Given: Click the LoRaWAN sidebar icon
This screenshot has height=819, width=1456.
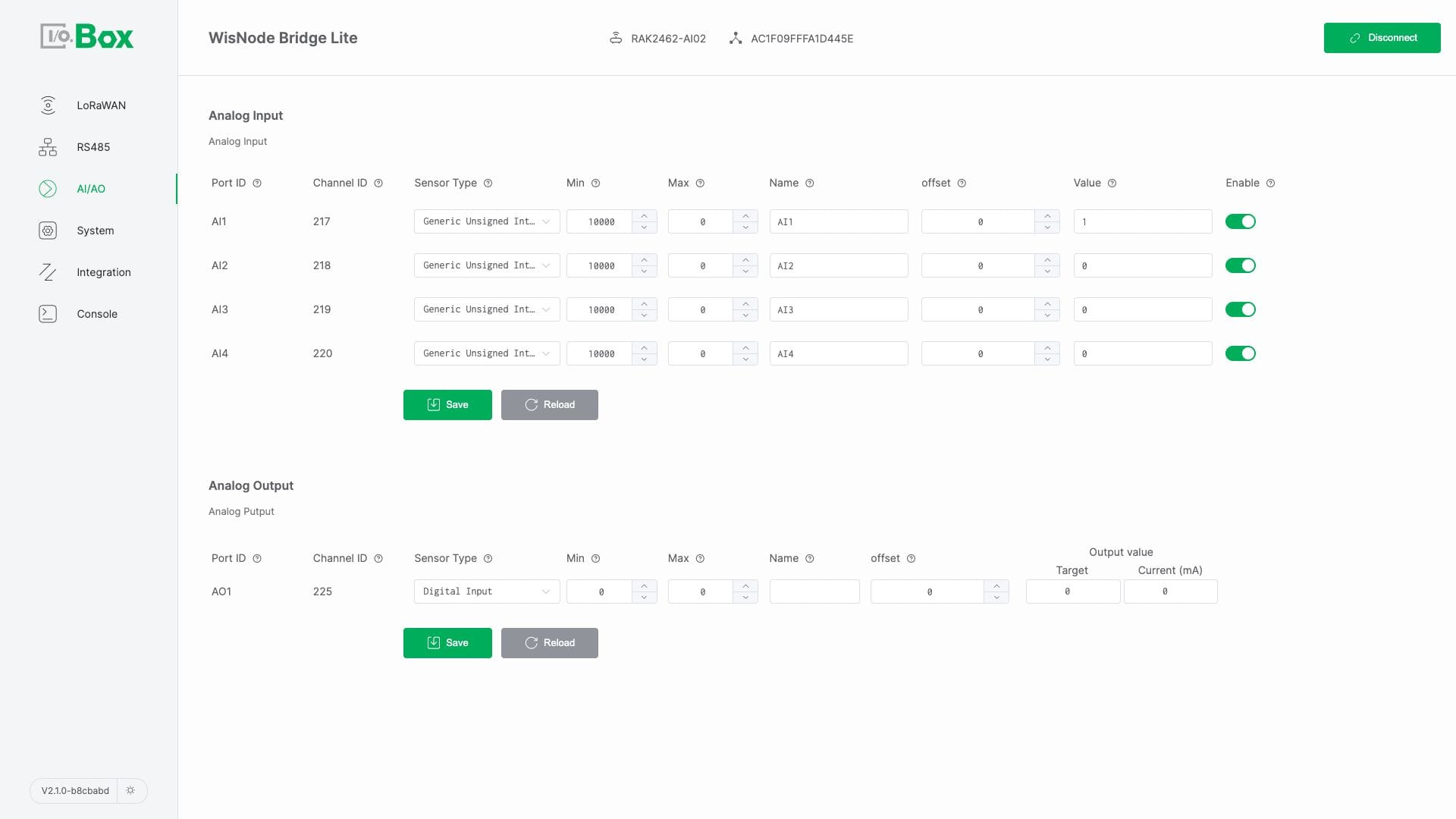Looking at the screenshot, I should point(47,106).
